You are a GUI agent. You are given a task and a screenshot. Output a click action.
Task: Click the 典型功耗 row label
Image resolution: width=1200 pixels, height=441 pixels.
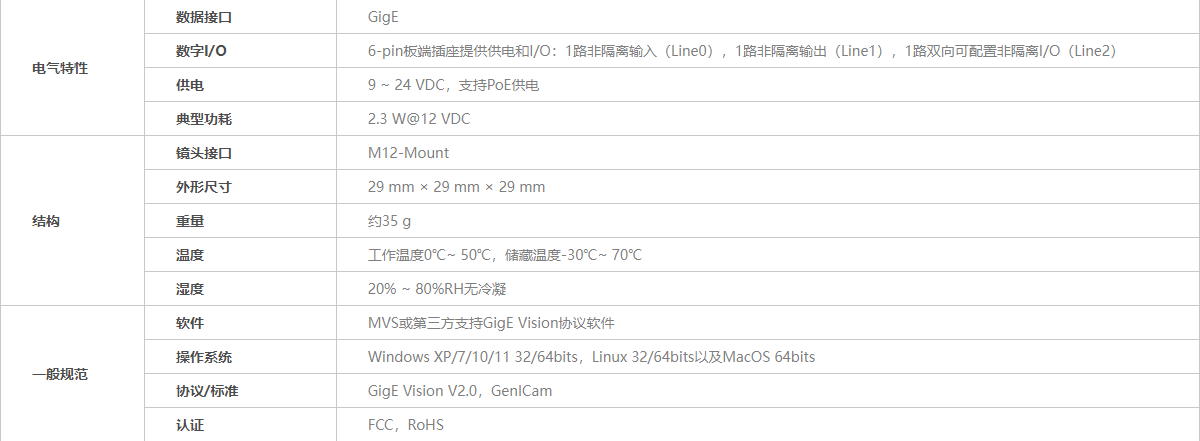tap(204, 119)
